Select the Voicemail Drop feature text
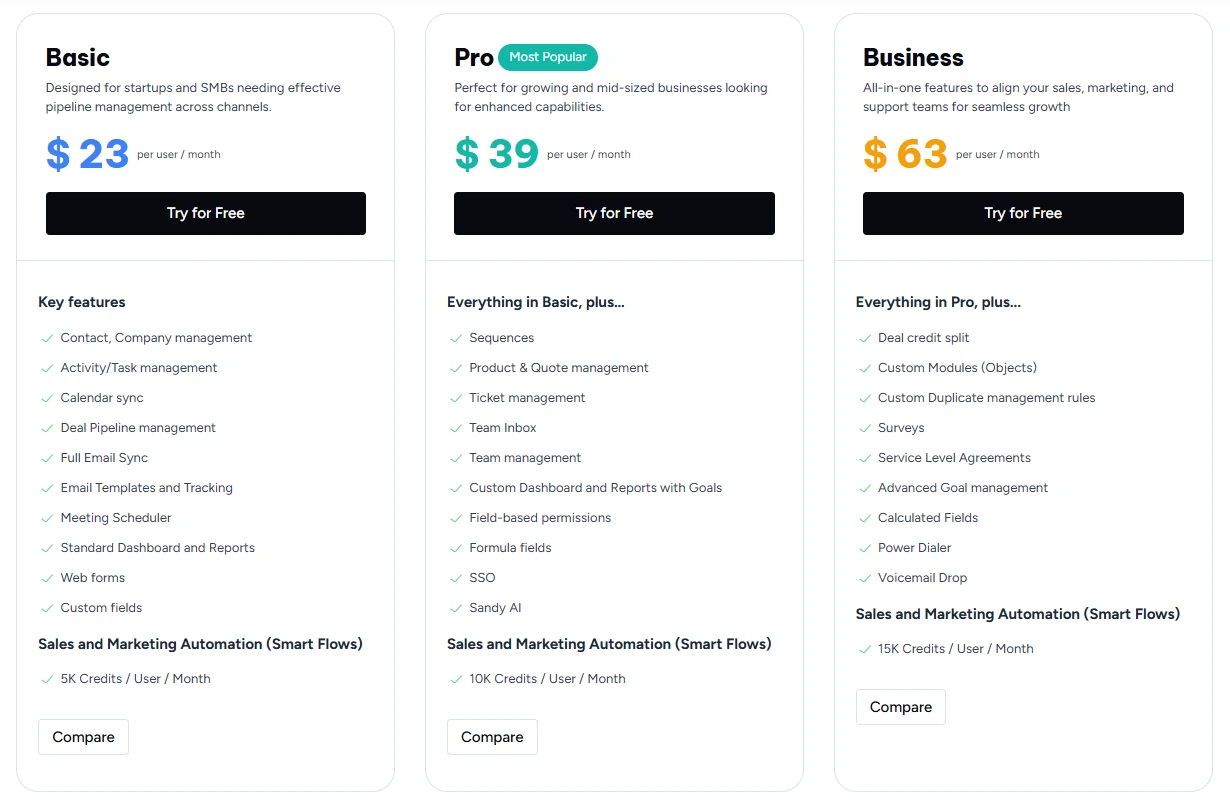 [x=922, y=578]
